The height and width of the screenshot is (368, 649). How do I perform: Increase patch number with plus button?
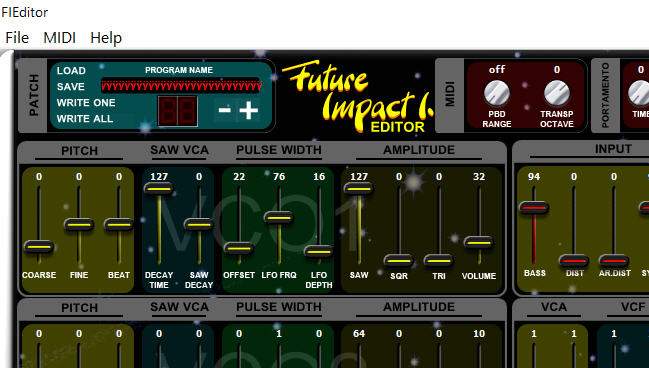[x=248, y=110]
